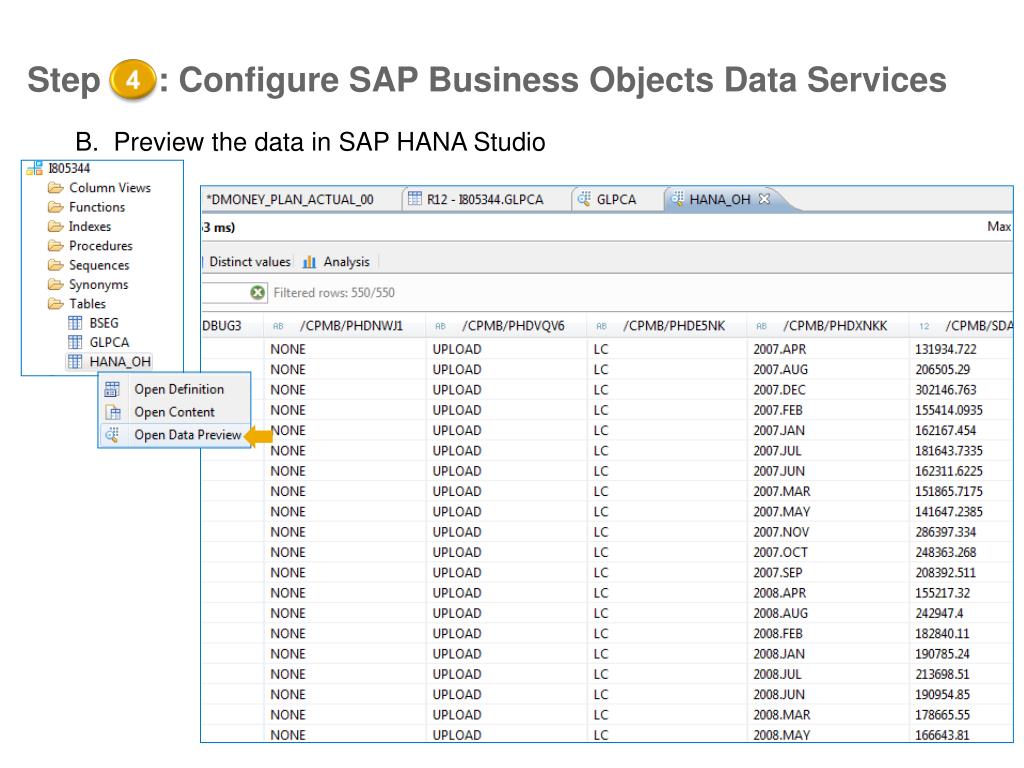Activate the HANA_OH tab
The width and height of the screenshot is (1024, 768).
719,200
